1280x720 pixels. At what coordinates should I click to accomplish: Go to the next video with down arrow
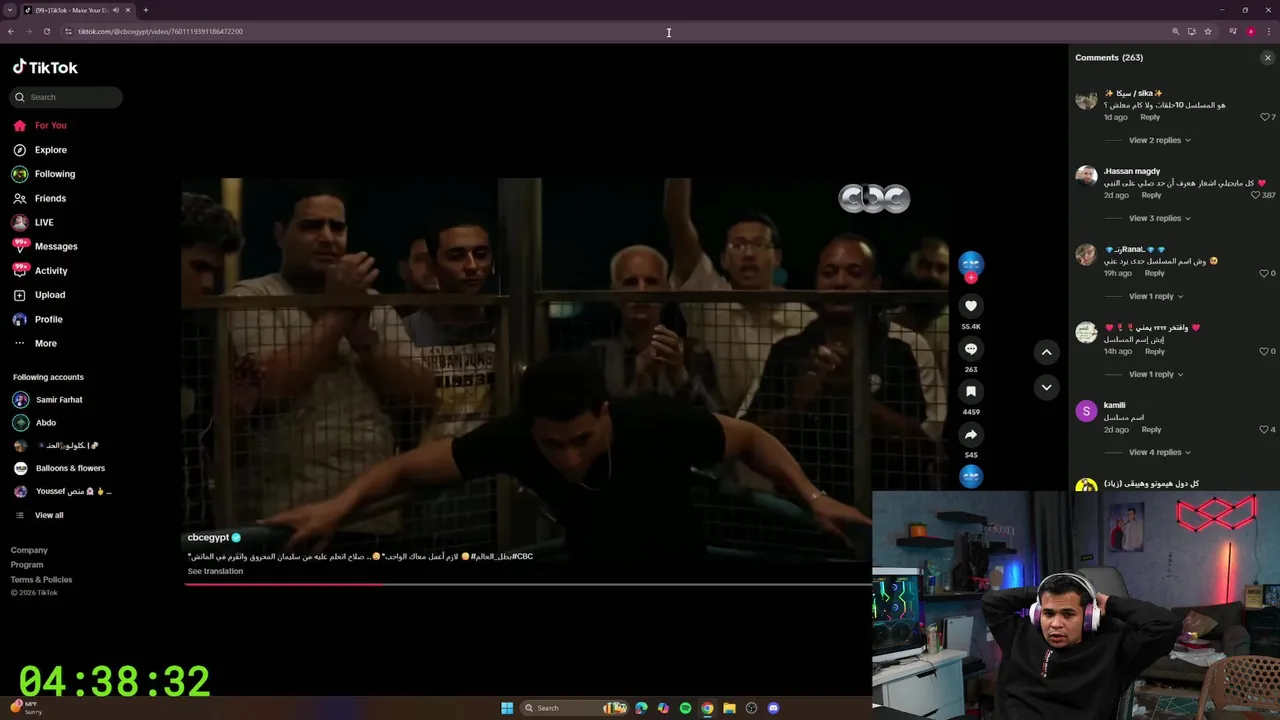coord(1046,387)
